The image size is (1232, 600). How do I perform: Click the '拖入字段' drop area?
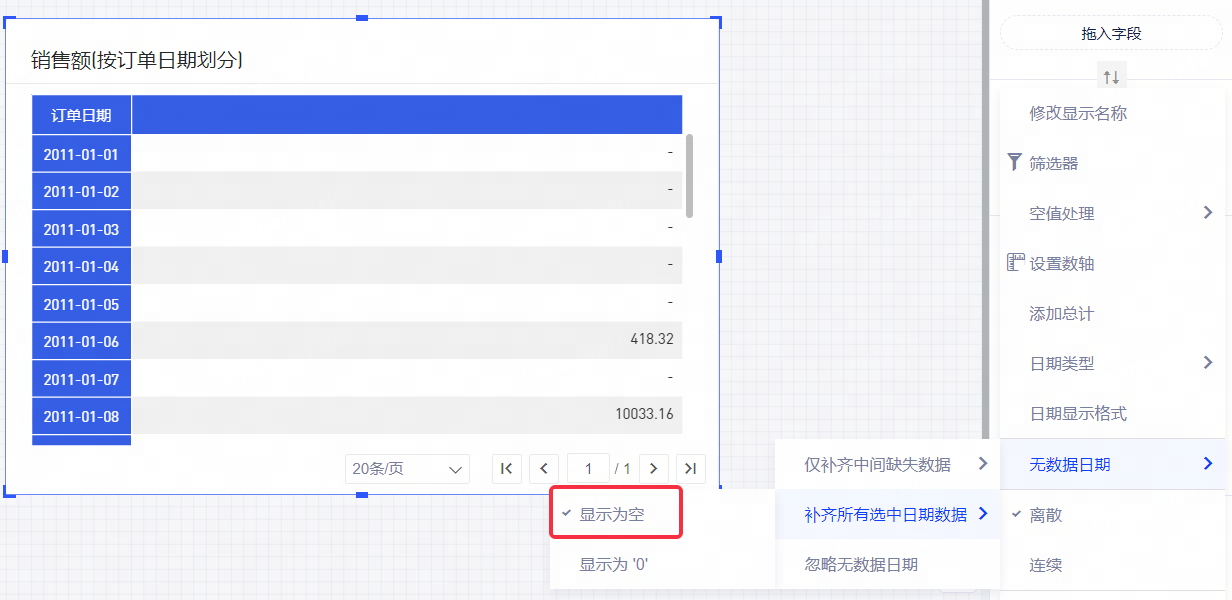(1111, 33)
